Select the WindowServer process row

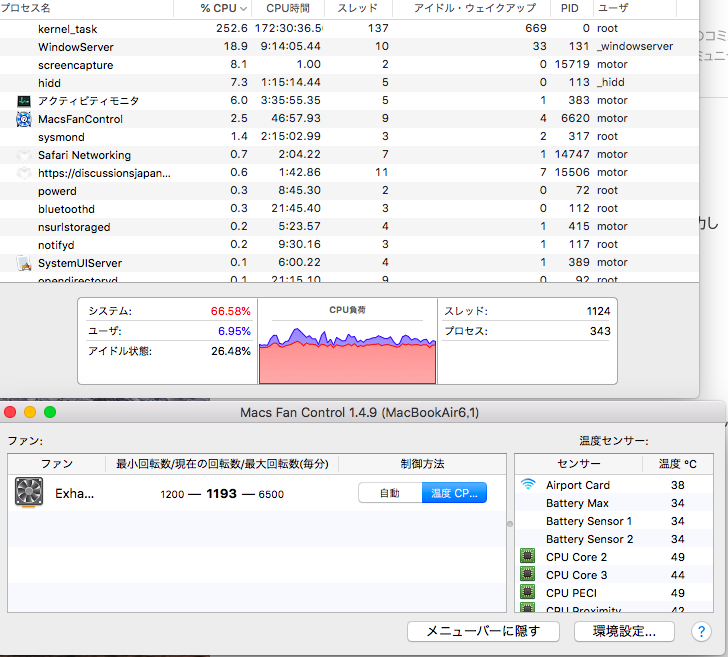349,46
